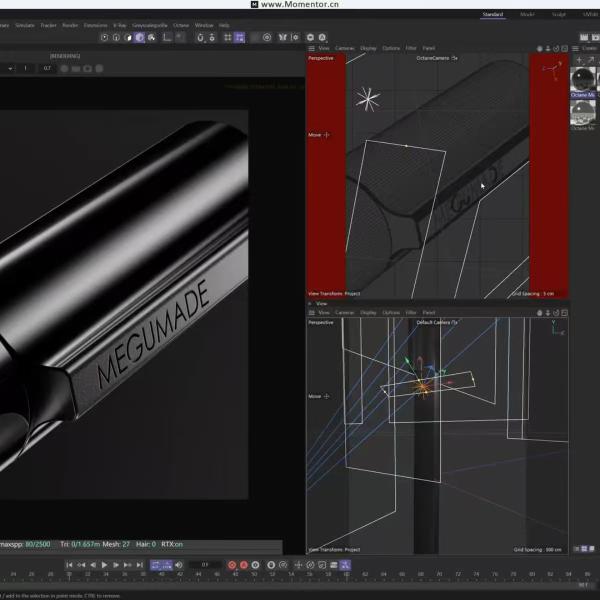The width and height of the screenshot is (600, 600).
Task: Toggle the red autokey button
Action: [244, 565]
